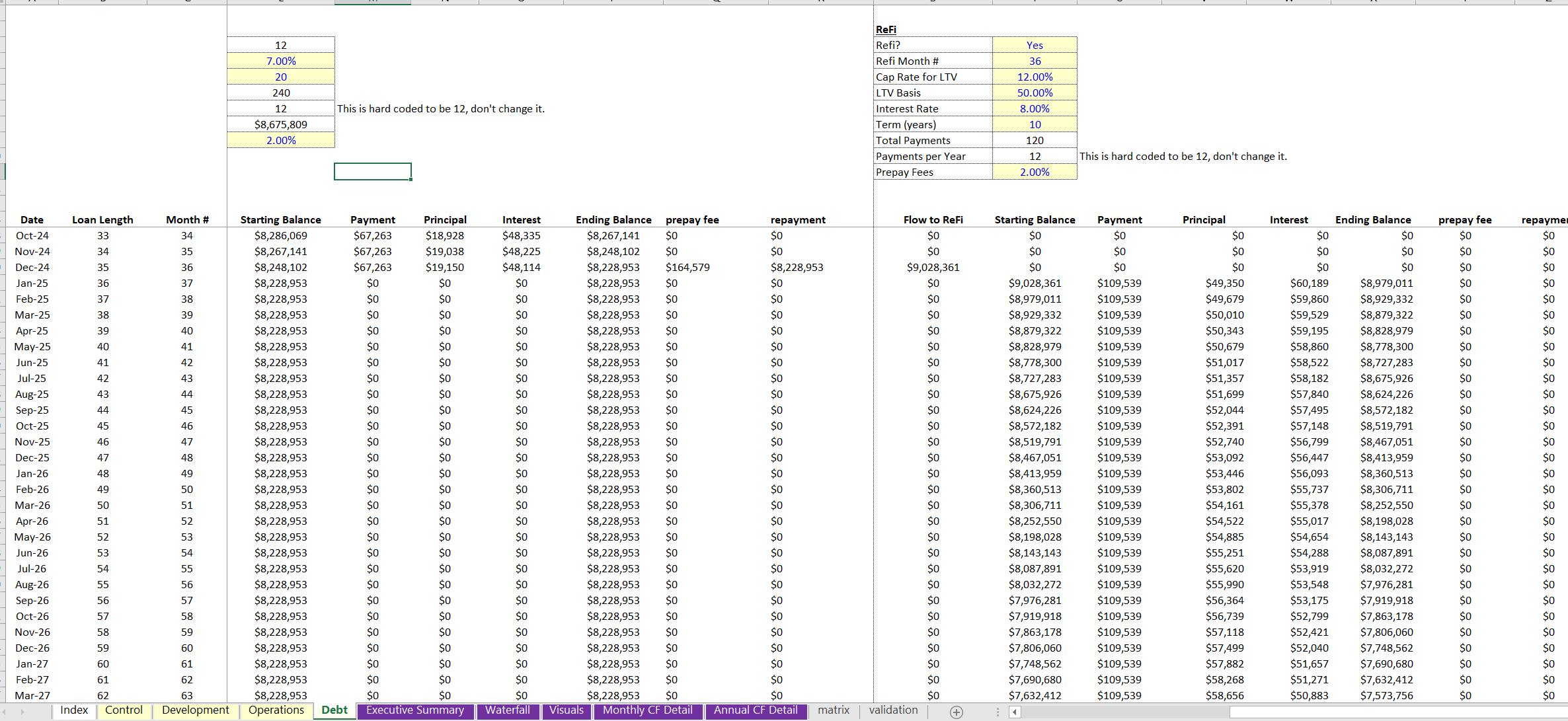Click the Starting Balance header in left table

coord(281,219)
